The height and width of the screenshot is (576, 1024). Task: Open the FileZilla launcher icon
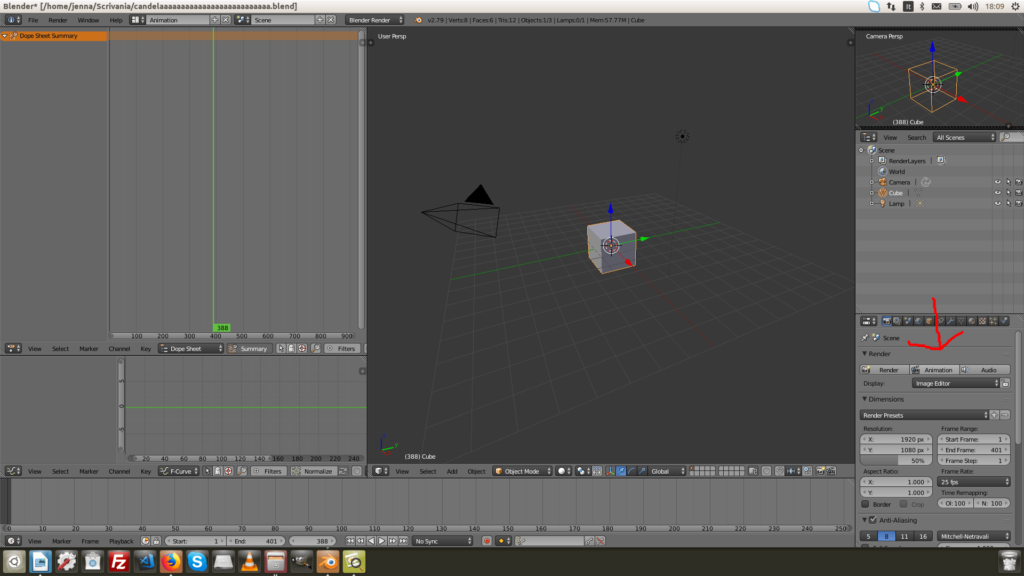(x=118, y=562)
